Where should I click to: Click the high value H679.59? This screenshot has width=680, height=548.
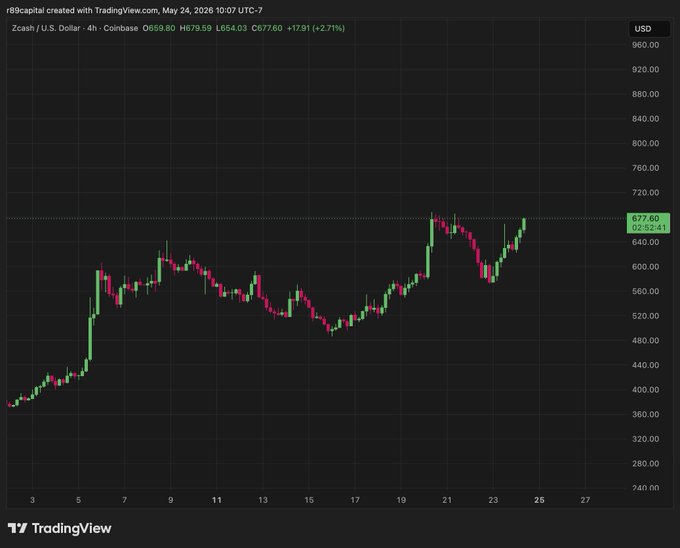coord(196,28)
